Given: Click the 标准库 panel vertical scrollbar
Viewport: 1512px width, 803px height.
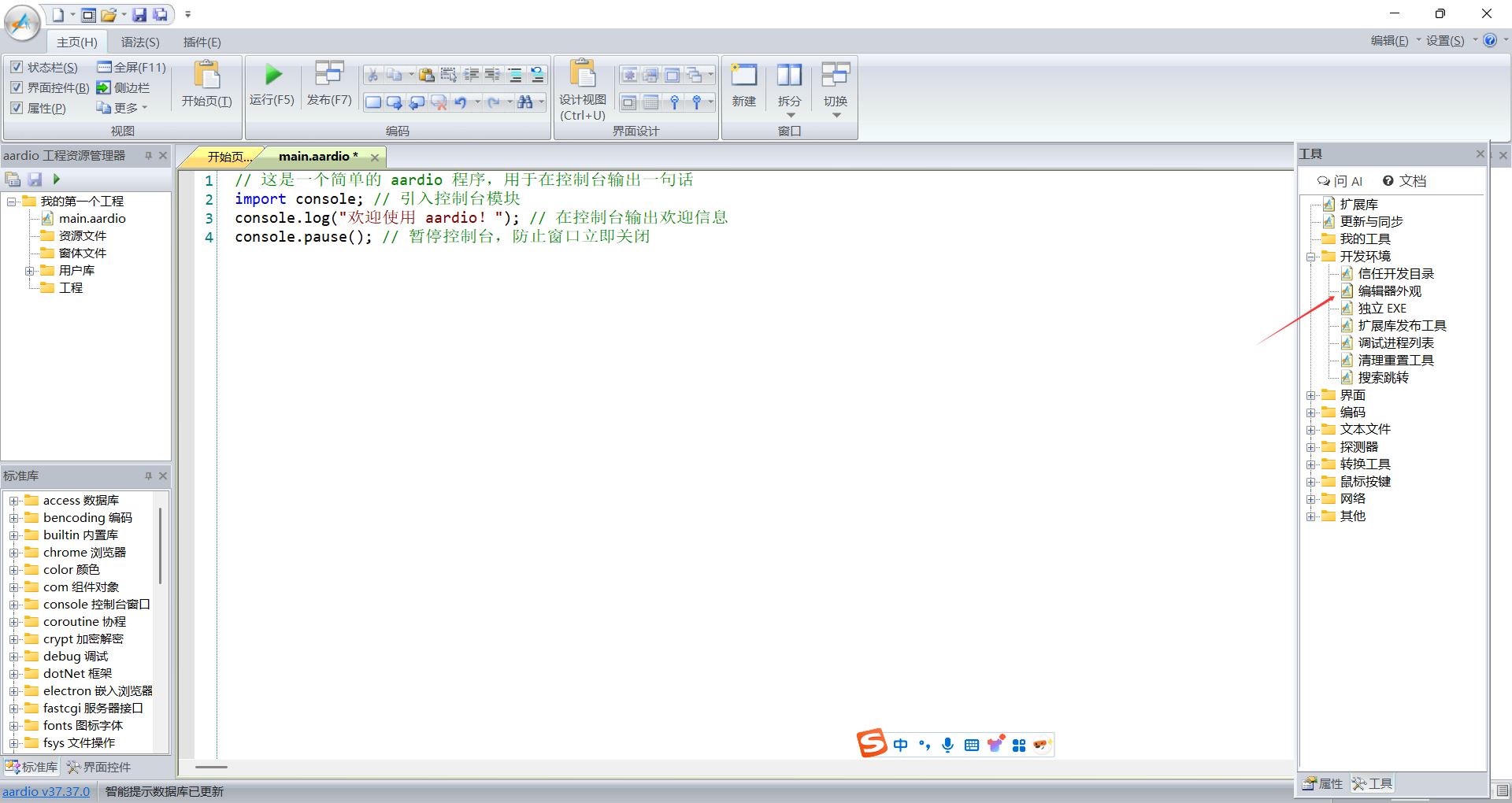Looking at the screenshot, I should 160,546.
